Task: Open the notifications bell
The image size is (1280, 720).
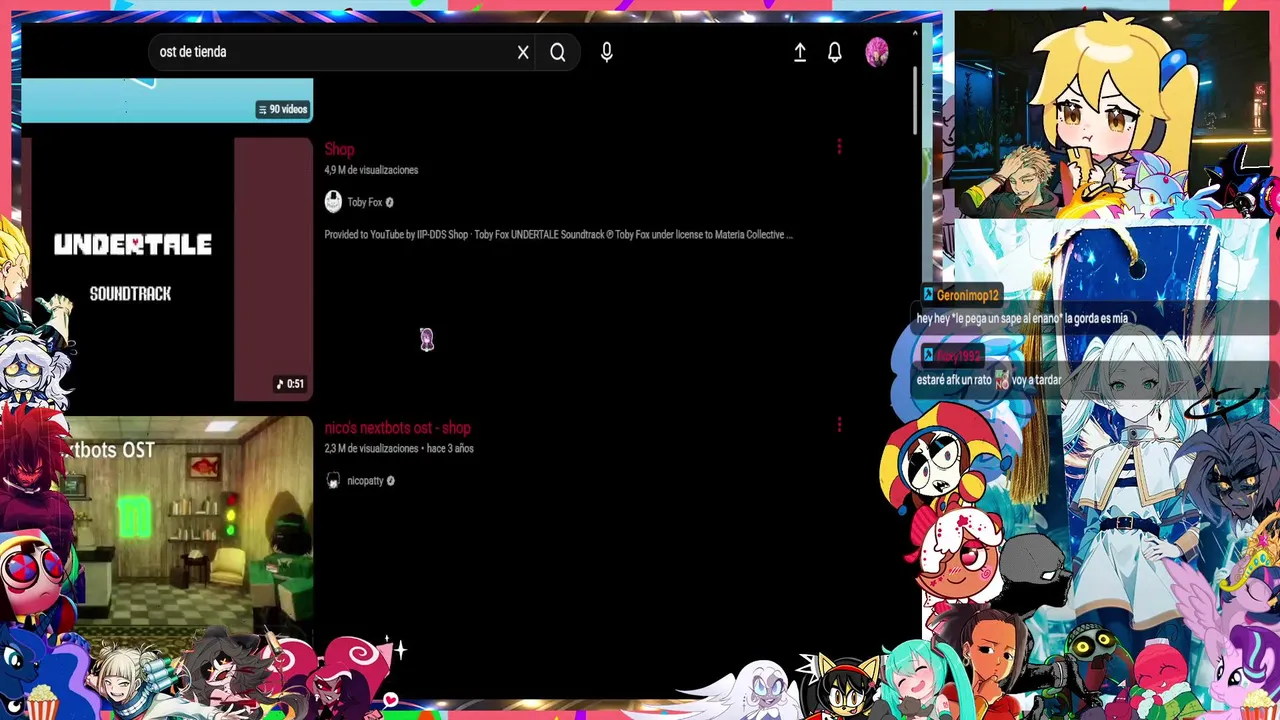Action: tap(835, 52)
